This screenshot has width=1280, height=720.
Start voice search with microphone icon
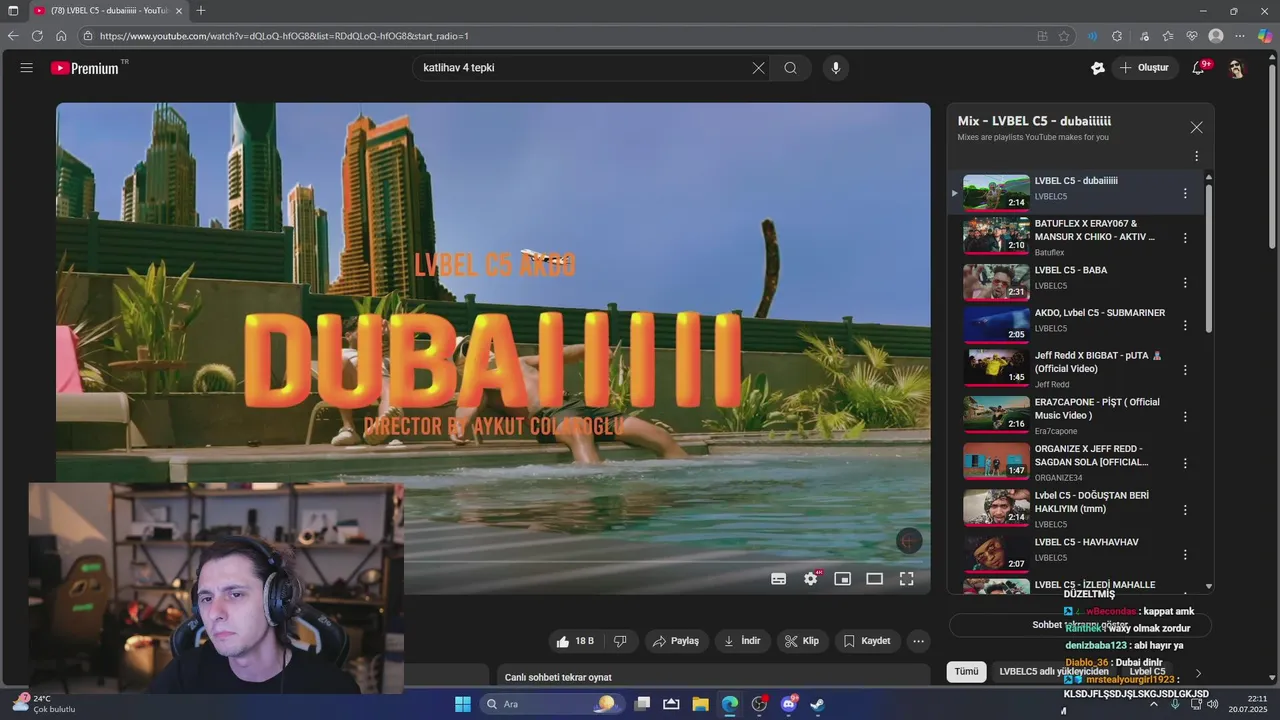coord(836,68)
